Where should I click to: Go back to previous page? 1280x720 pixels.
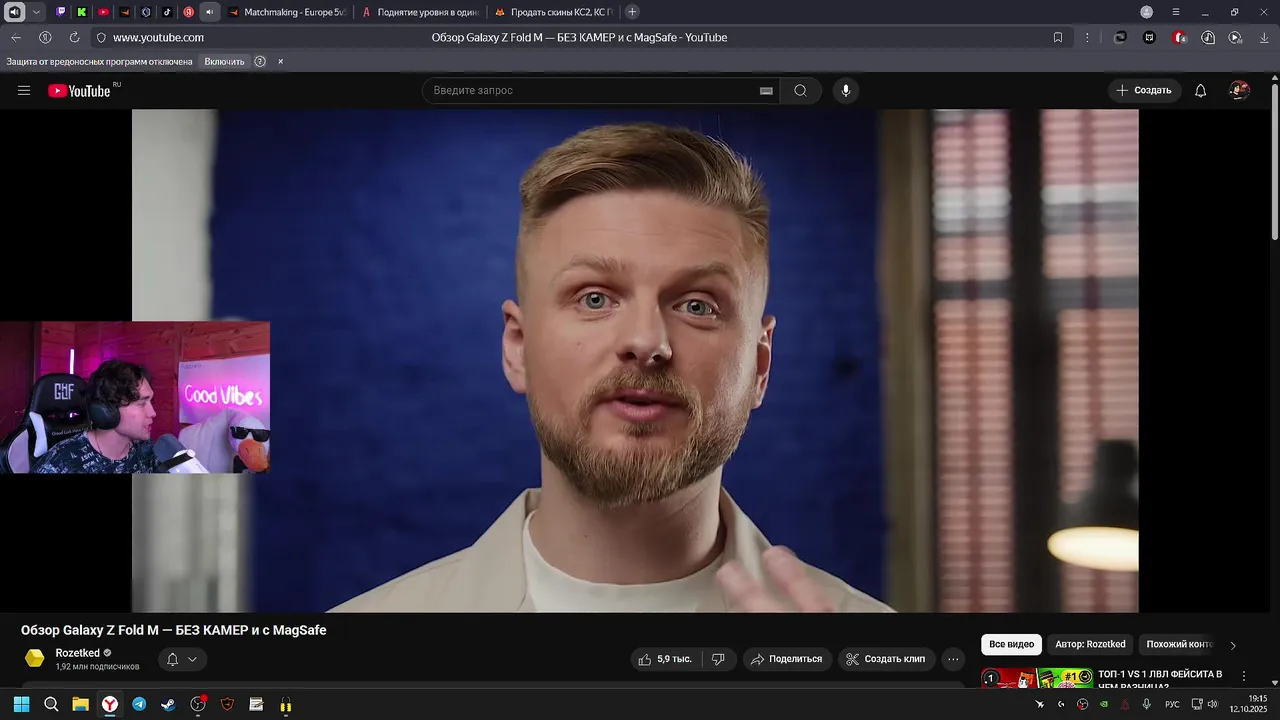tap(16, 37)
